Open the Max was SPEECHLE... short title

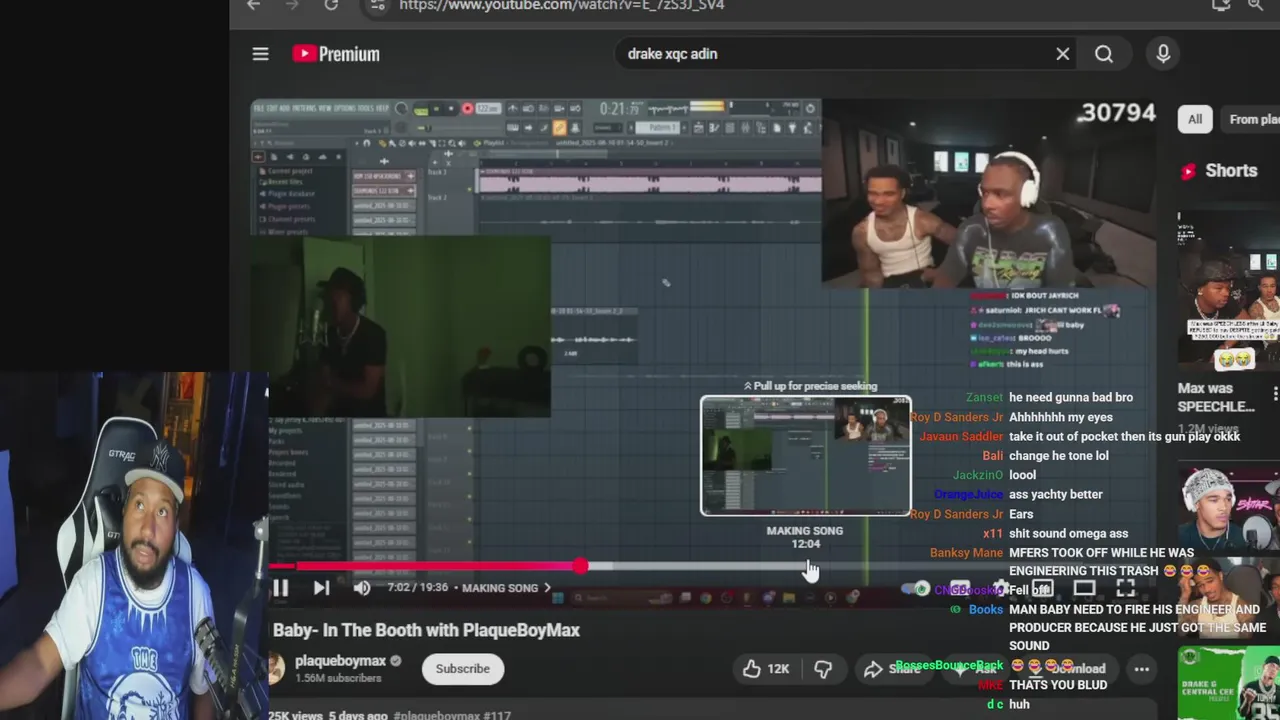(x=1216, y=397)
